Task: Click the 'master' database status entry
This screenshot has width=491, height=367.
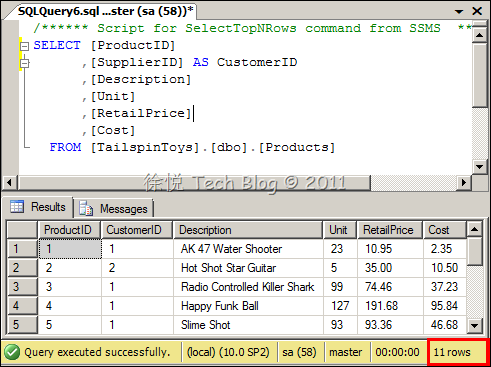Action: tap(346, 352)
